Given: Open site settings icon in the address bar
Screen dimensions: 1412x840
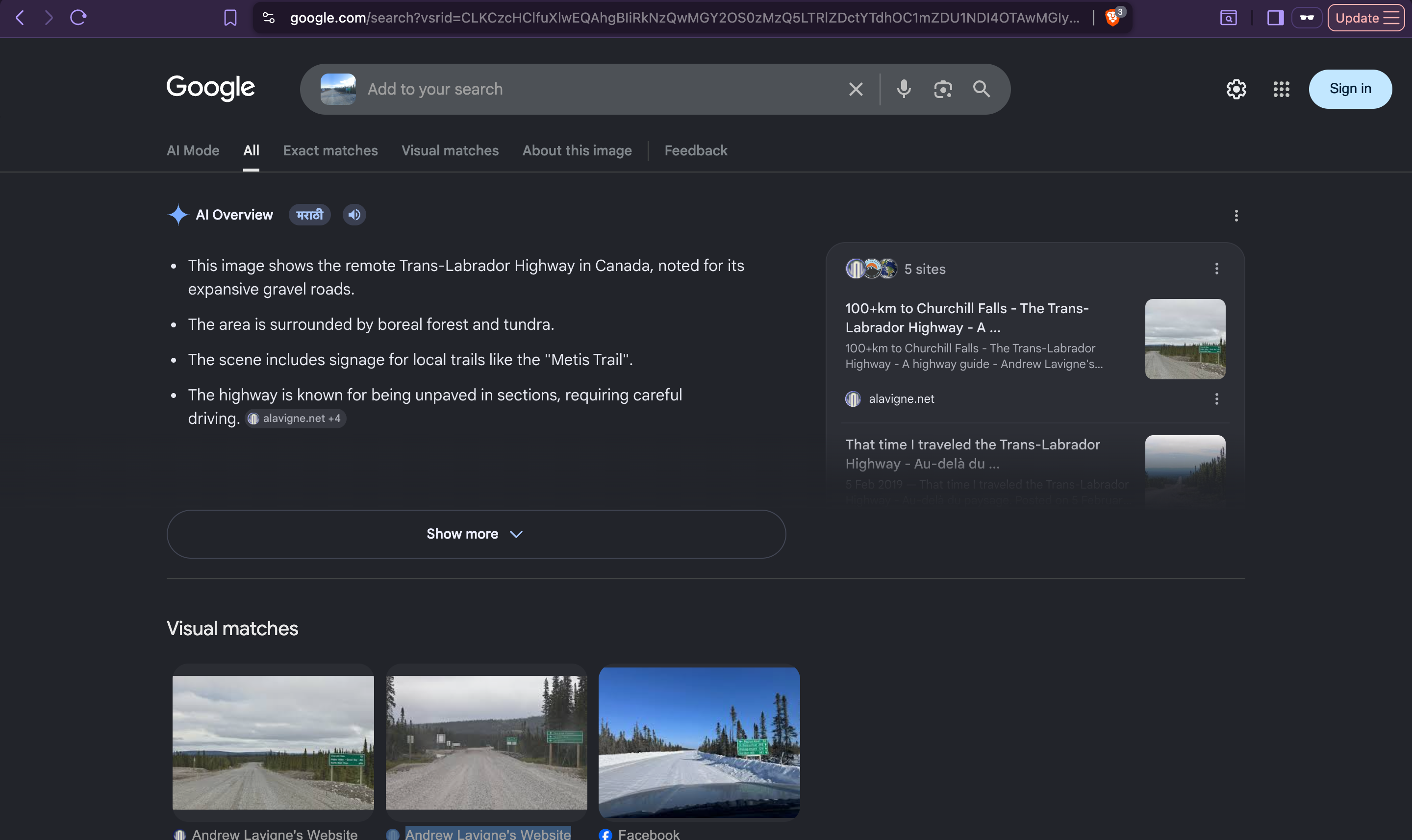Looking at the screenshot, I should click(269, 18).
